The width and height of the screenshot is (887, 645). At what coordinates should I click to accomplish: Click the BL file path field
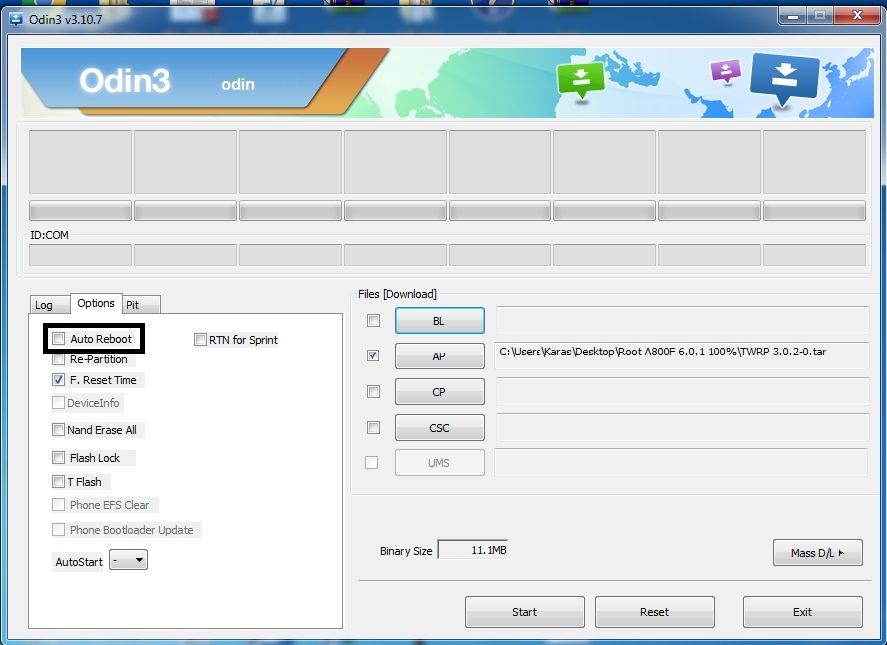pos(682,320)
